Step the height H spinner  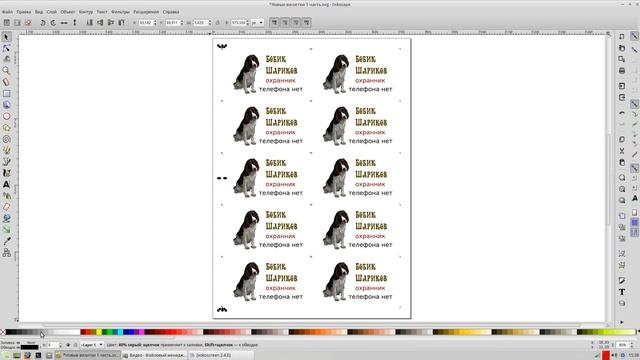(x=247, y=22)
